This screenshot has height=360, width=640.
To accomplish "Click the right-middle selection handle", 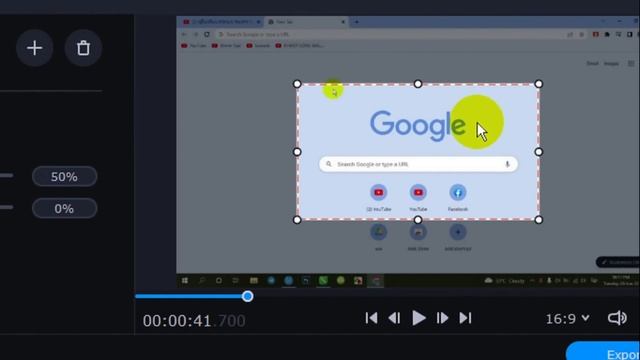I will [539, 152].
